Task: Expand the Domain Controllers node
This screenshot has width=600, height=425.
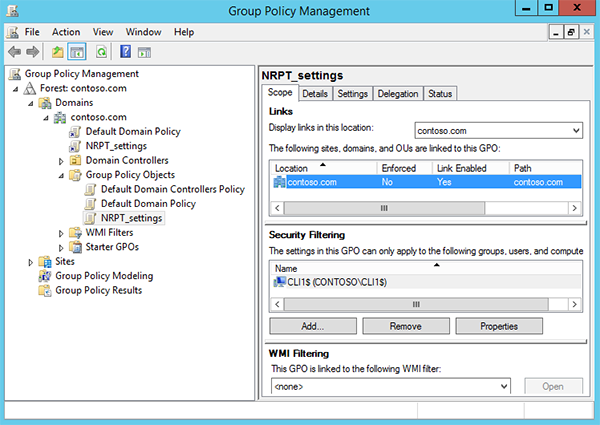Action: [61, 161]
